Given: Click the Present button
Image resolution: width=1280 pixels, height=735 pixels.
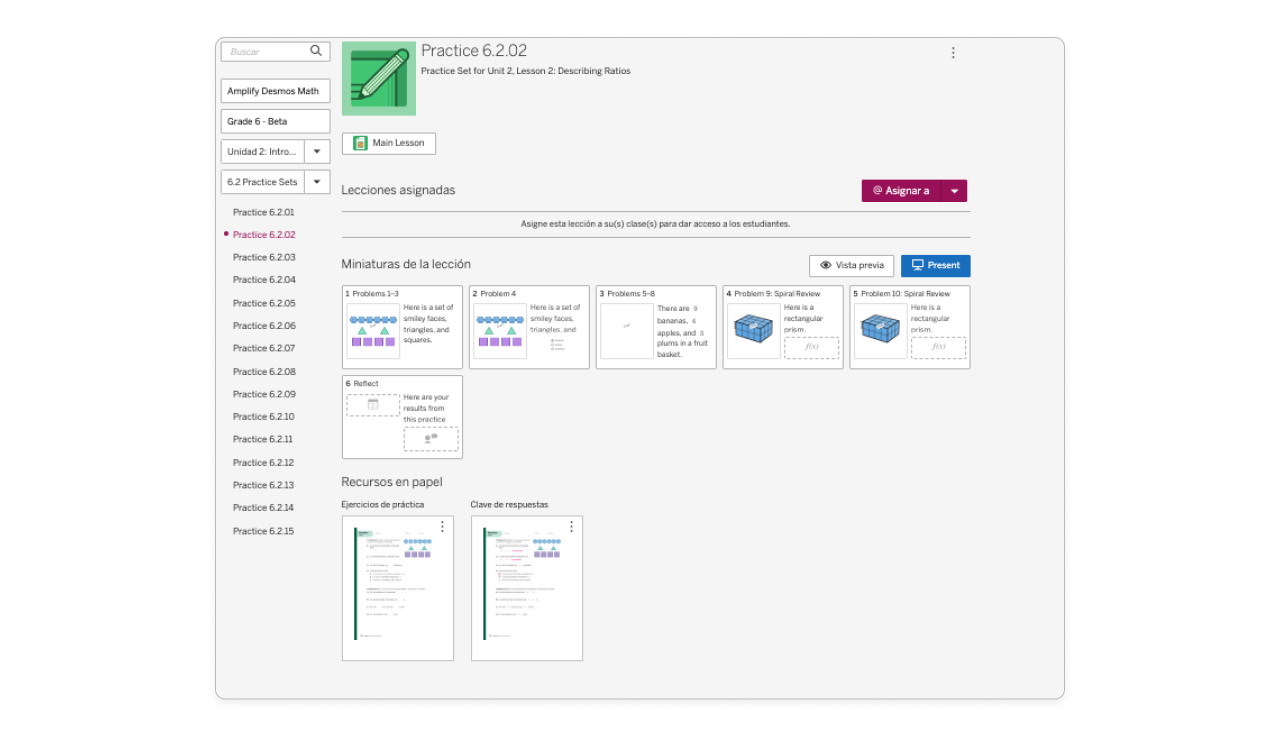Looking at the screenshot, I should (x=935, y=265).
